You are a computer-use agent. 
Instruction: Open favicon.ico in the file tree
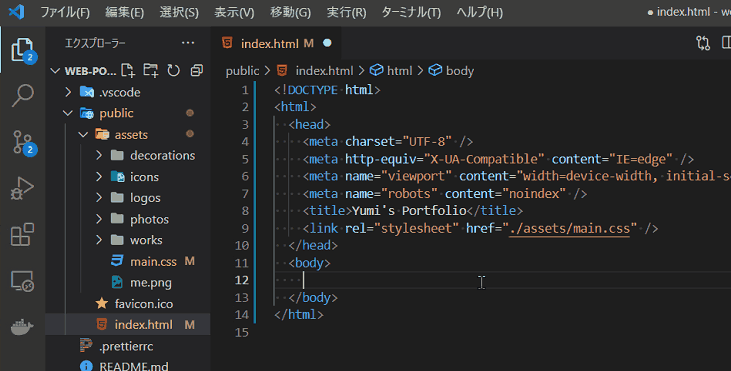(x=144, y=304)
